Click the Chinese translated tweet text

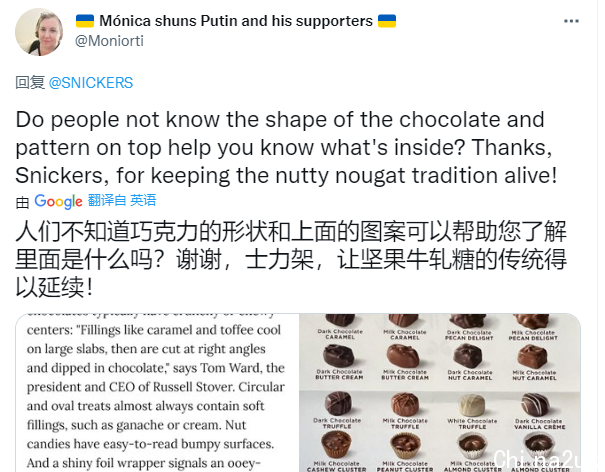pos(291,259)
